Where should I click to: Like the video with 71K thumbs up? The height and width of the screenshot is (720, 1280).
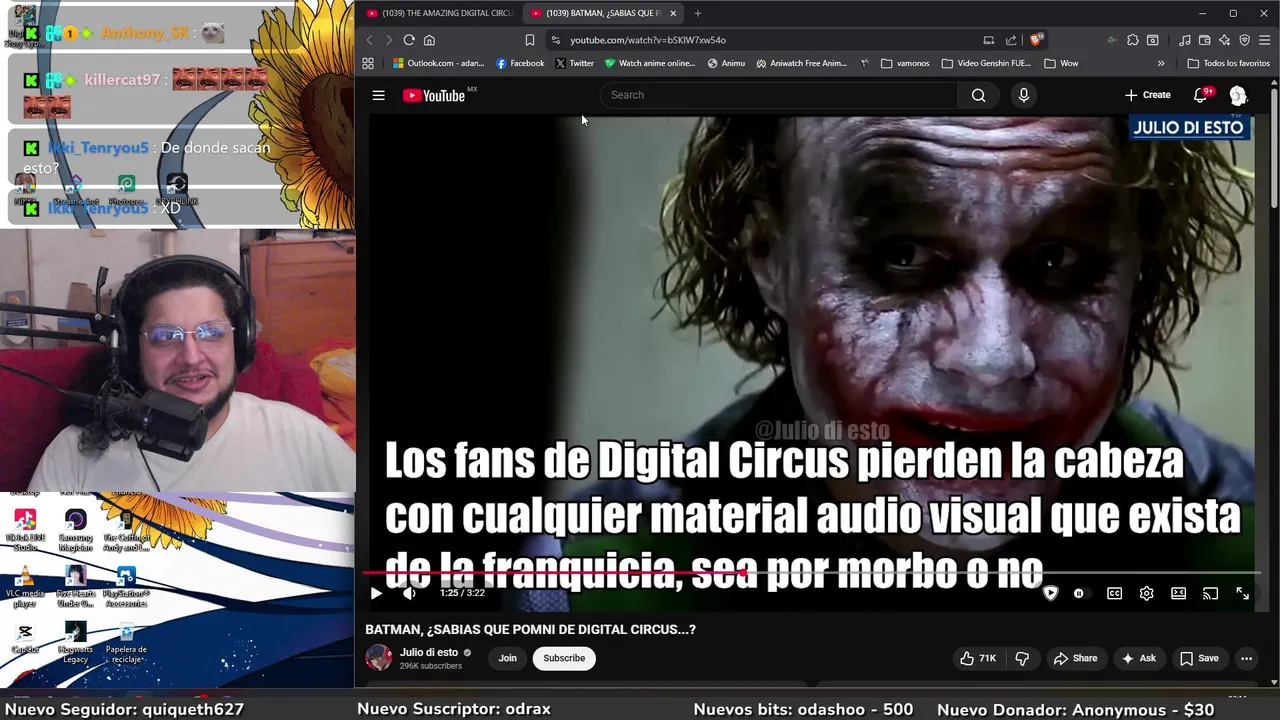[978, 658]
